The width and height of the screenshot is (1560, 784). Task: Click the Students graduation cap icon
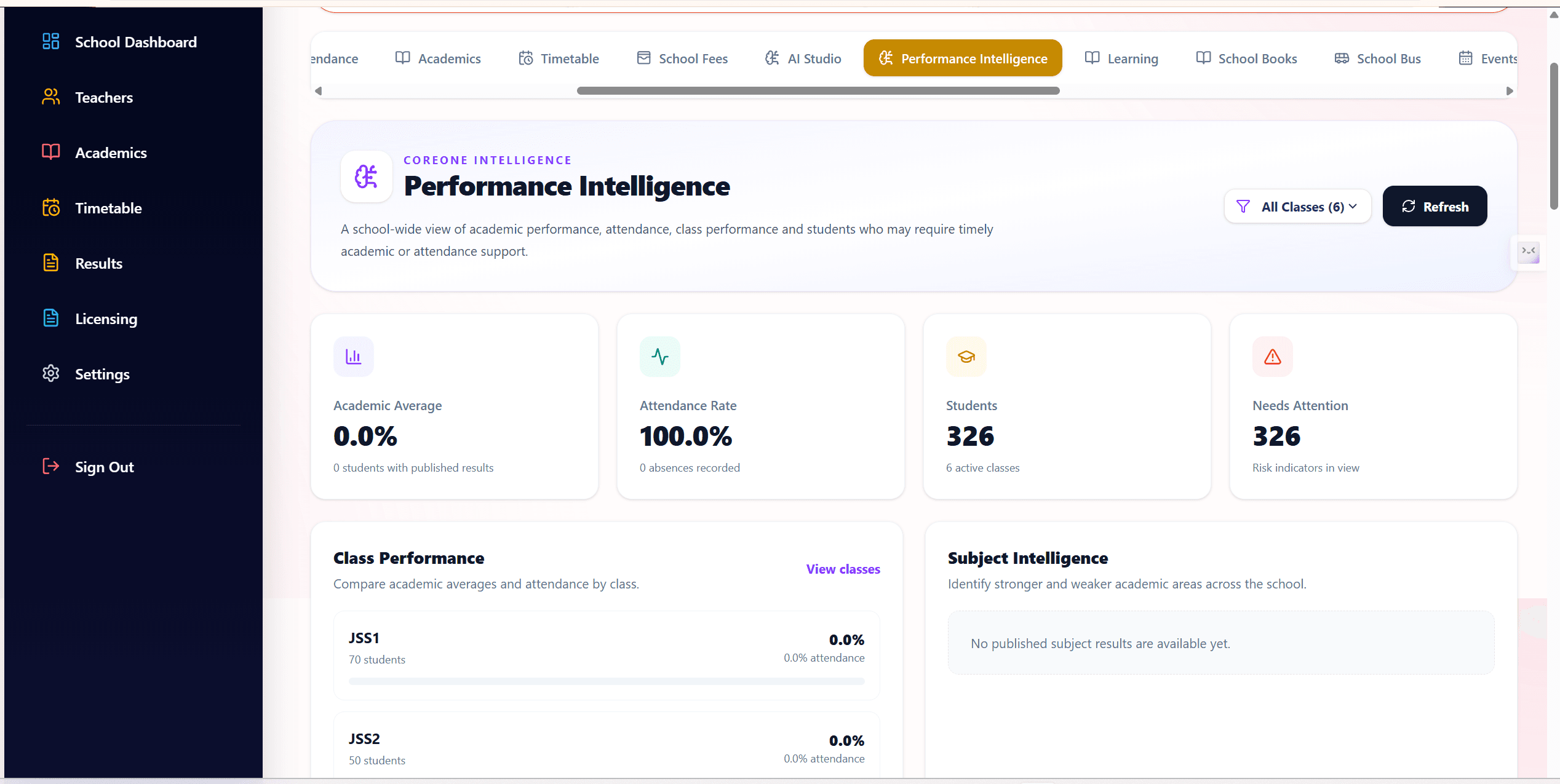pyautogui.click(x=966, y=357)
